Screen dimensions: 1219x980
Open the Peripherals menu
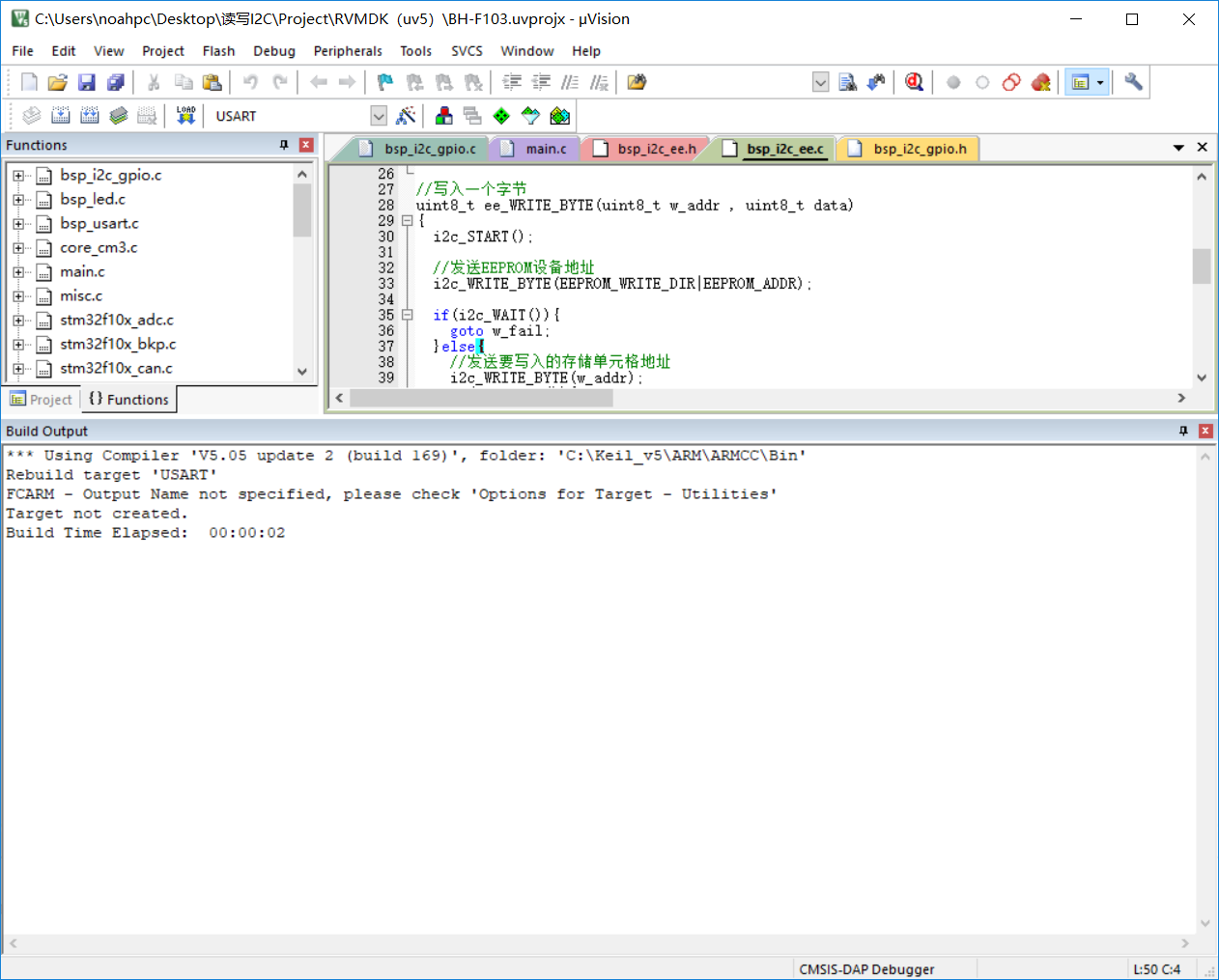click(x=348, y=51)
